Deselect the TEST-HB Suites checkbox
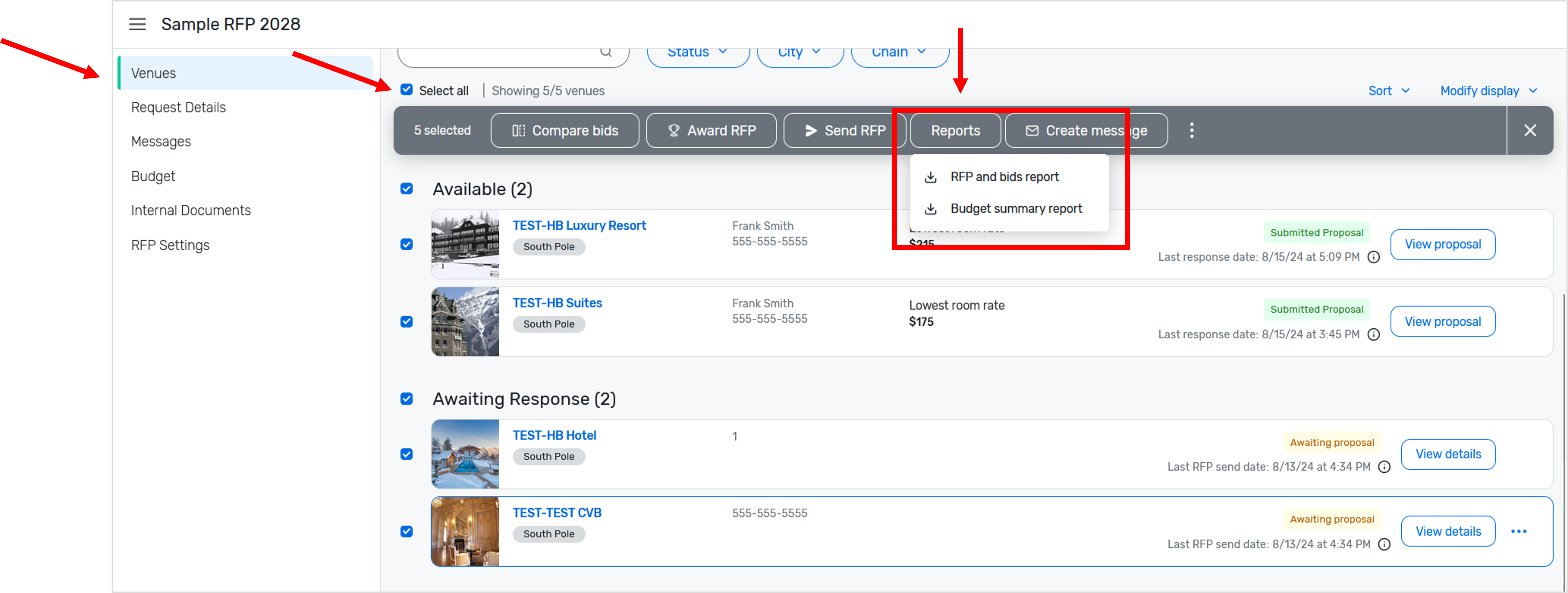The width and height of the screenshot is (1568, 593). 407,321
